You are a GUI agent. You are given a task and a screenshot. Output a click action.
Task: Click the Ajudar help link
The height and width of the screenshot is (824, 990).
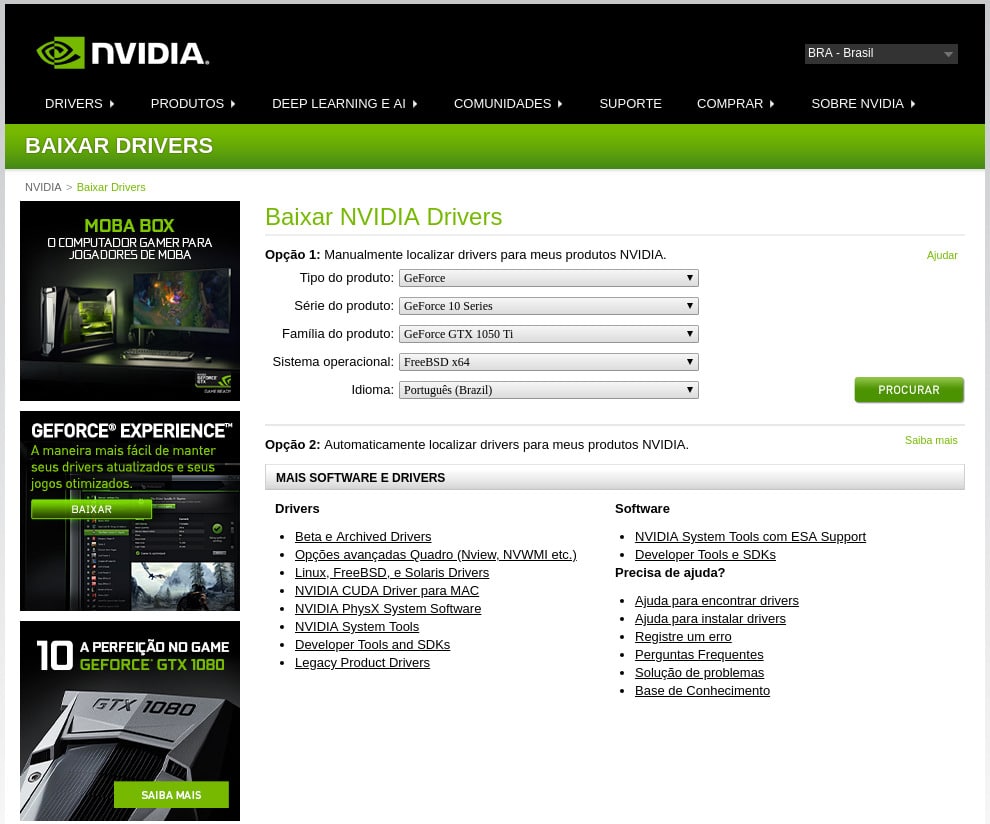[941, 256]
